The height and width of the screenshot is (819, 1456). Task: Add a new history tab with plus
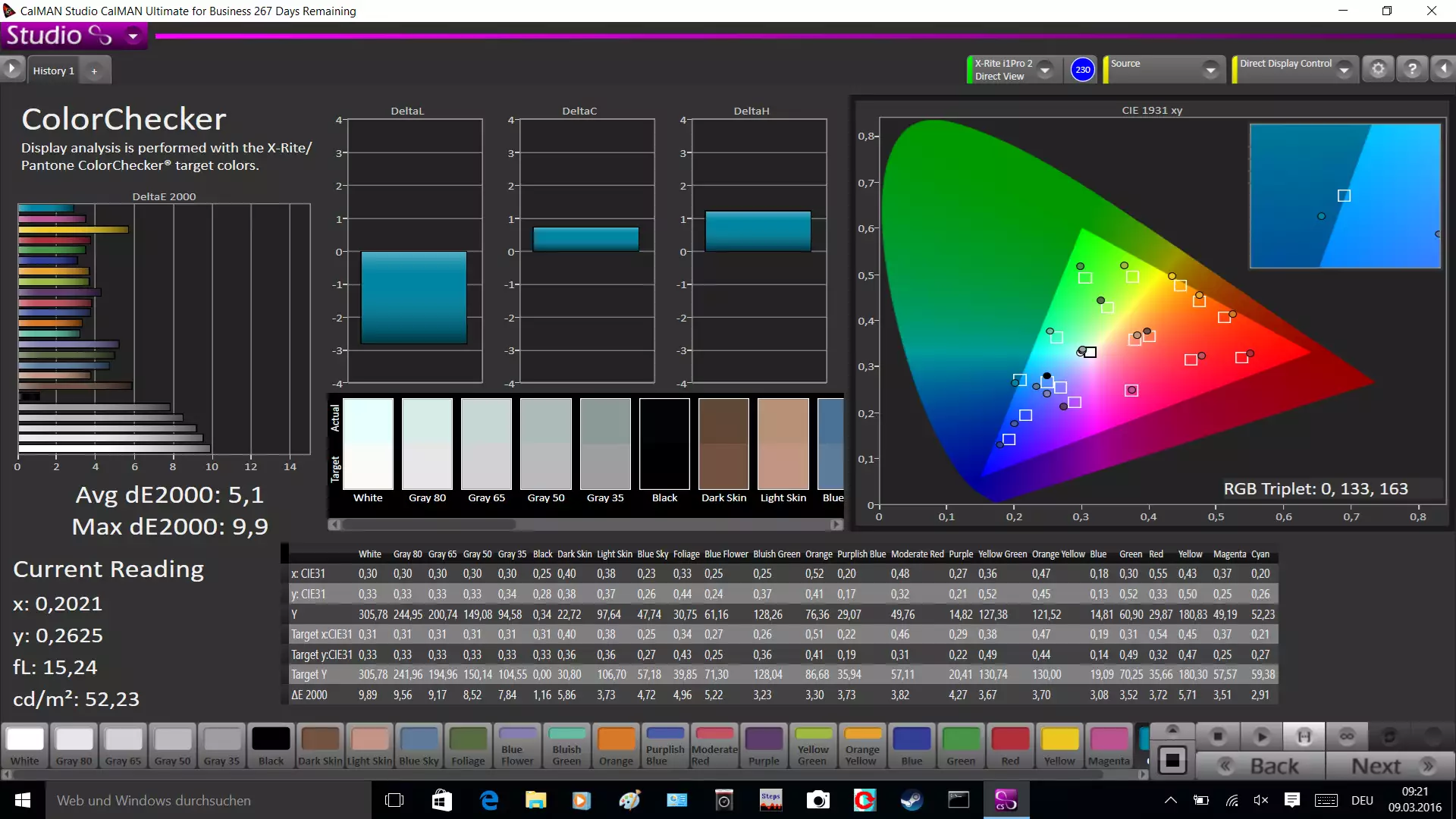94,71
